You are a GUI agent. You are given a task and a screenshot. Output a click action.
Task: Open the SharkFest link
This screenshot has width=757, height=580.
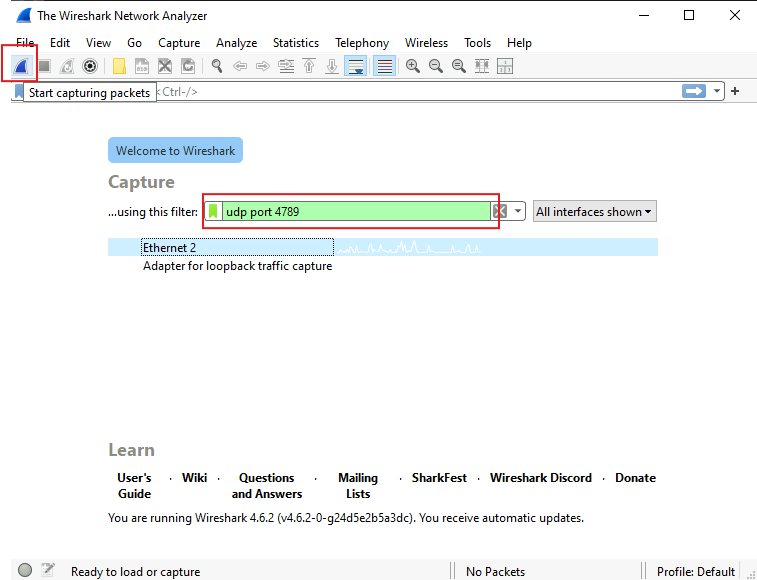pos(439,478)
